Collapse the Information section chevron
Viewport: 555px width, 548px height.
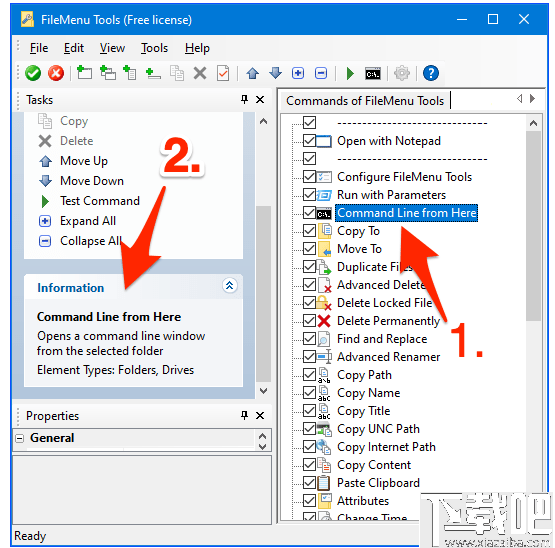(x=229, y=285)
